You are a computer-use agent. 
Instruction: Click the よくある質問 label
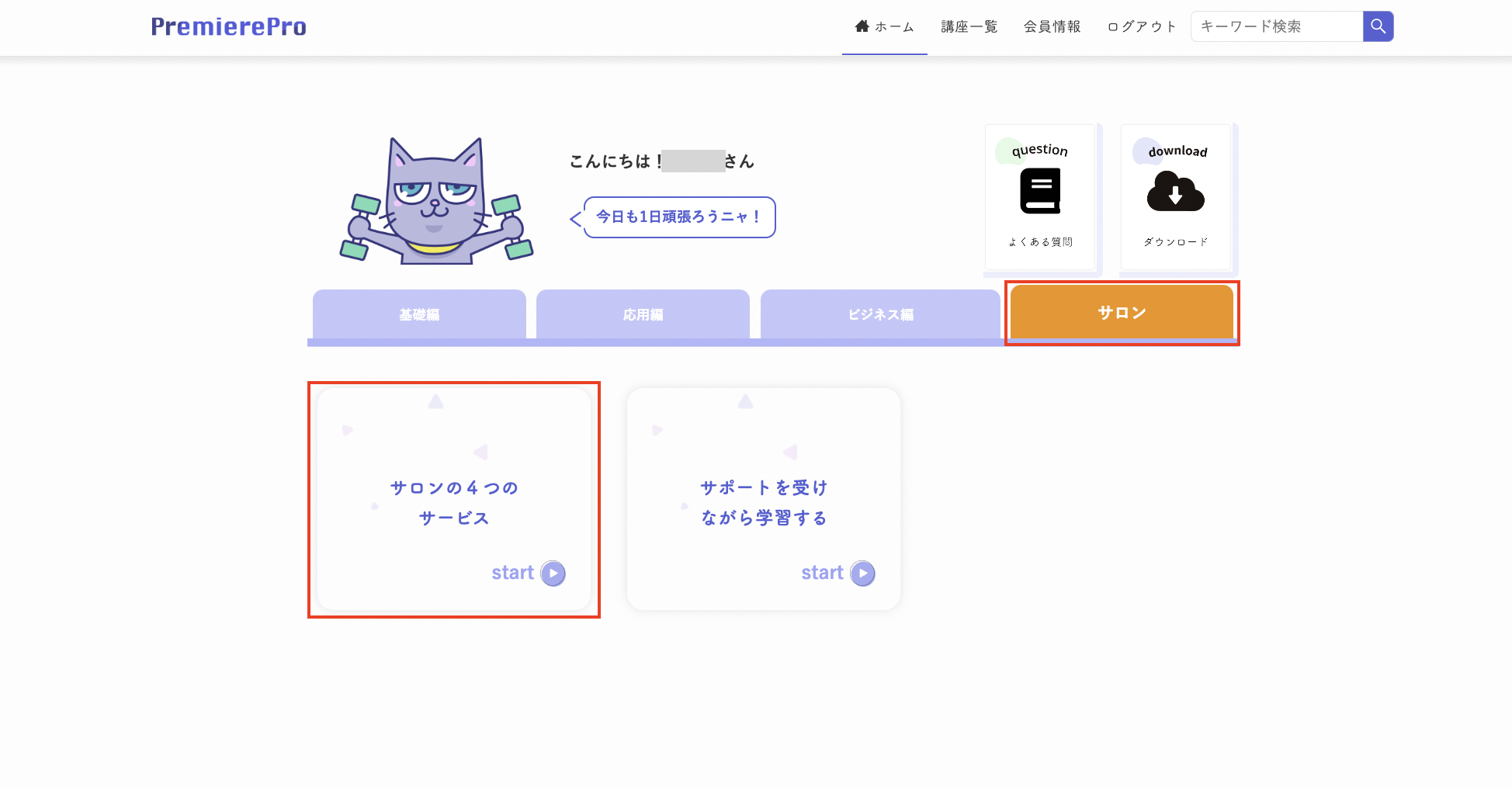click(1040, 242)
